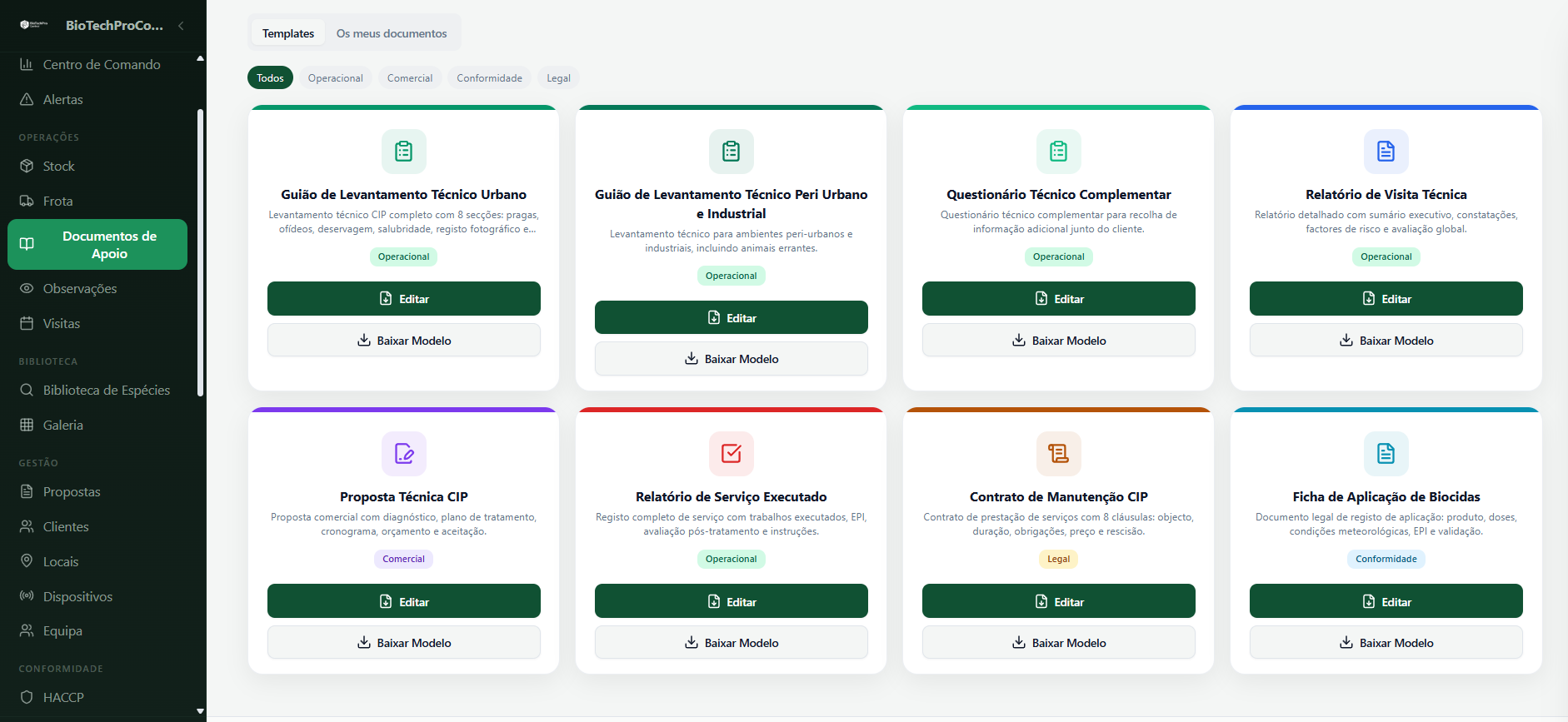The height and width of the screenshot is (722, 1568).
Task: Click the BioTechPro company logo
Action: (34, 25)
